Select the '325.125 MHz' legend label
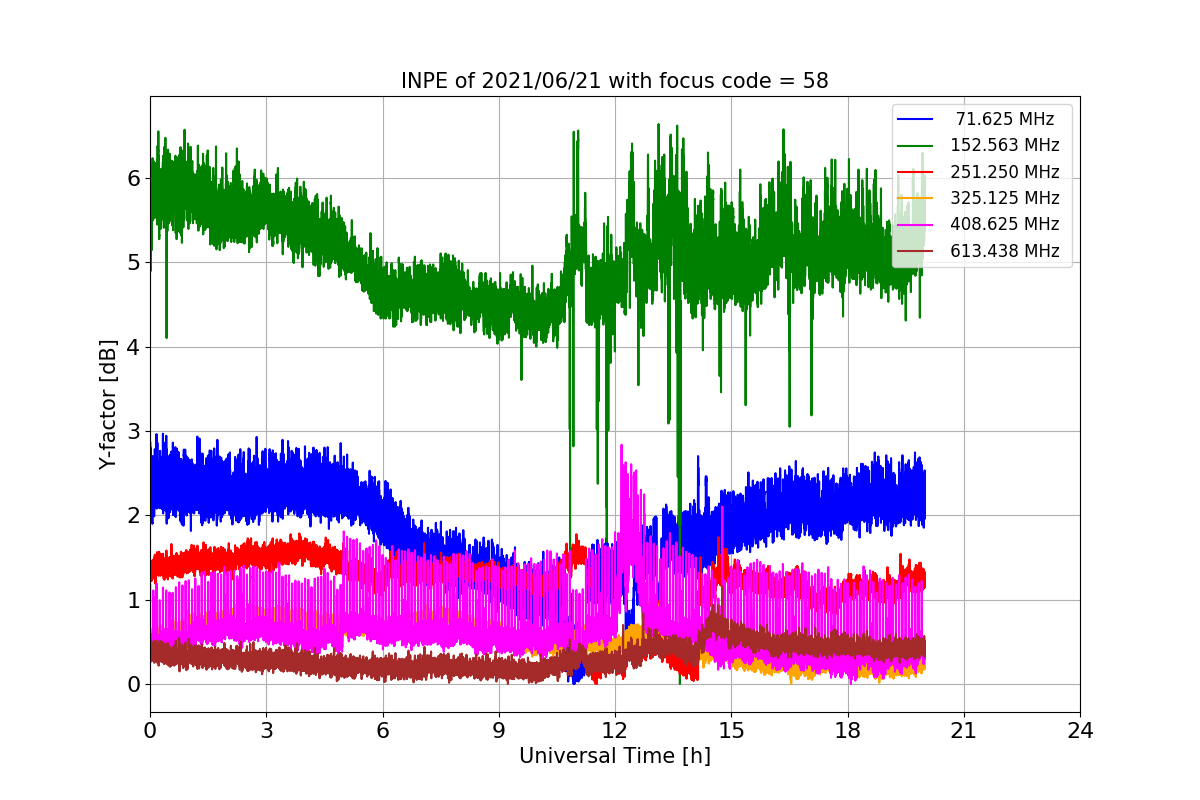The width and height of the screenshot is (1200, 800). (1005, 198)
